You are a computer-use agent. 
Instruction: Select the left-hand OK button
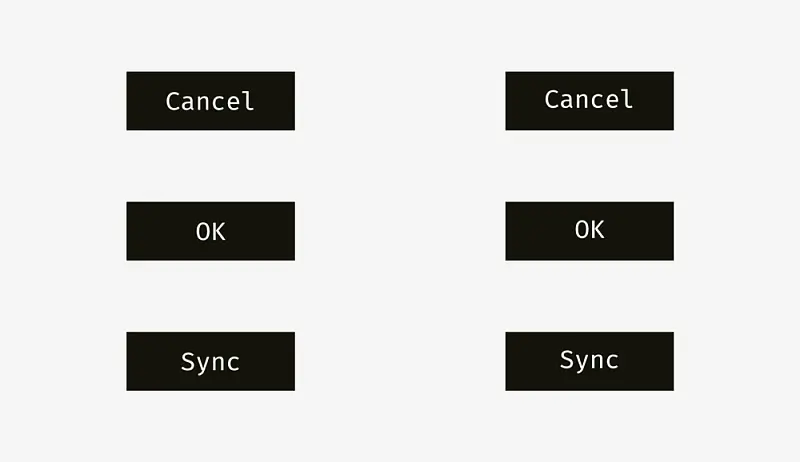pos(211,231)
